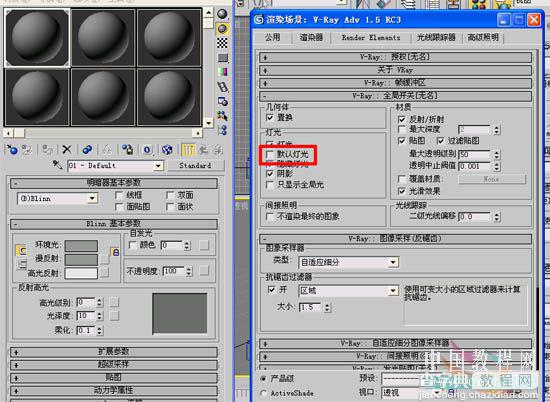
Task: Click the Standard material type button
Action: click(195, 166)
